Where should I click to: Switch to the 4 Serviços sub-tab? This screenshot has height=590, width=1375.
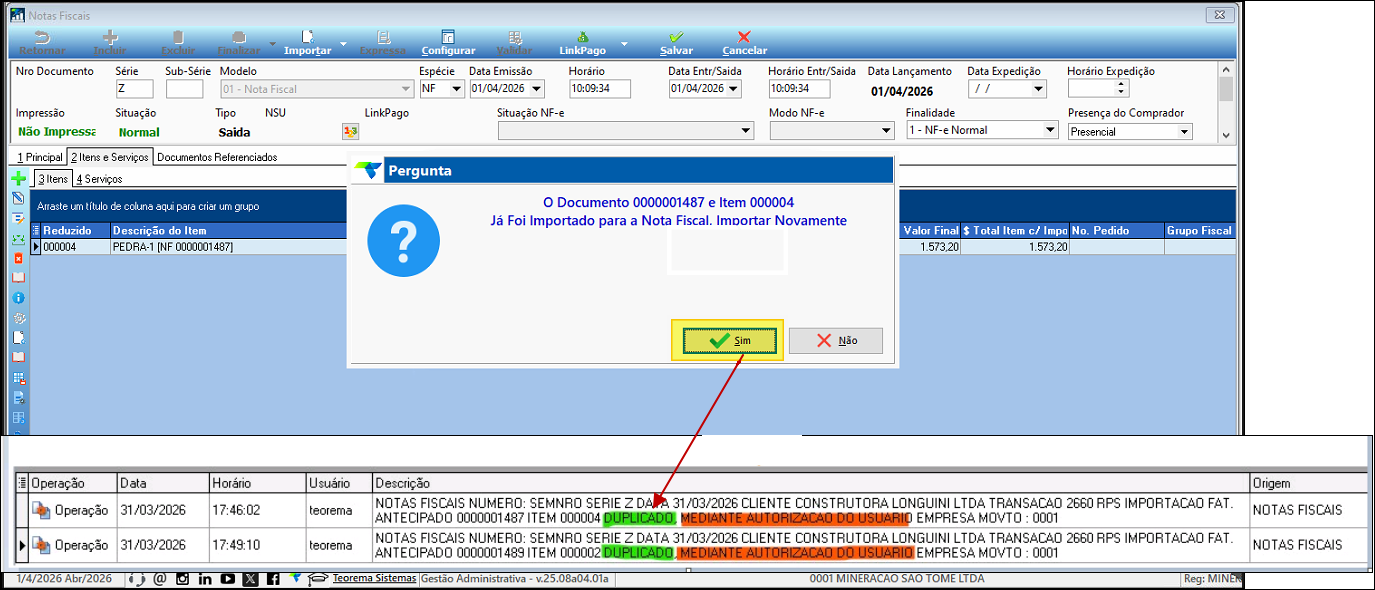point(99,179)
